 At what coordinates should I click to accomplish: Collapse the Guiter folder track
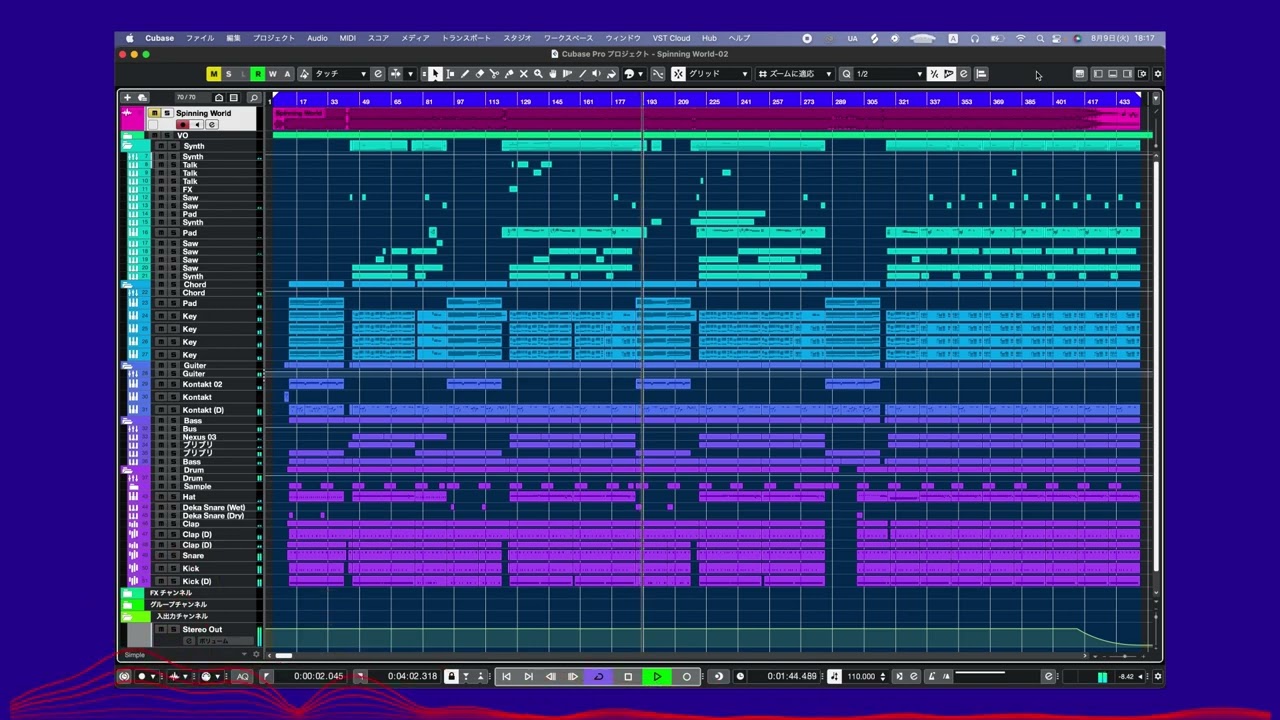[x=128, y=366]
